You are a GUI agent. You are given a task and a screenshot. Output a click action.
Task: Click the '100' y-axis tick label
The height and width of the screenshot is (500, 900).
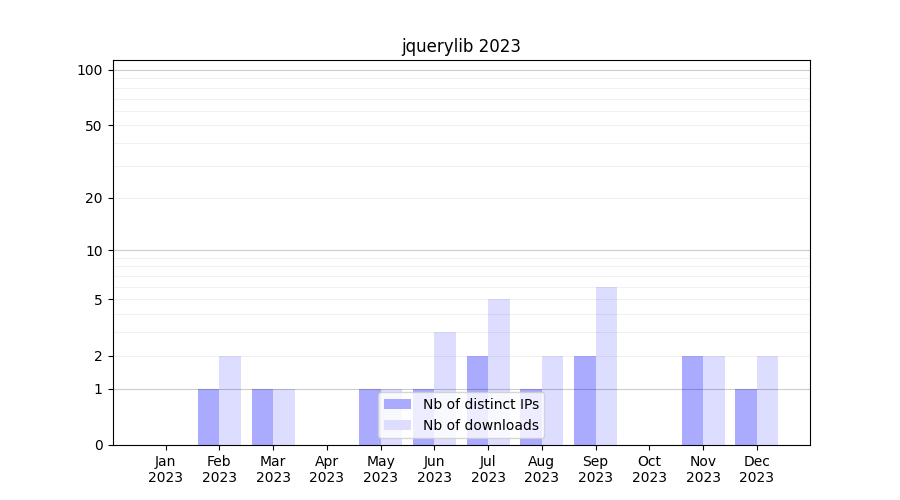pyautogui.click(x=90, y=70)
